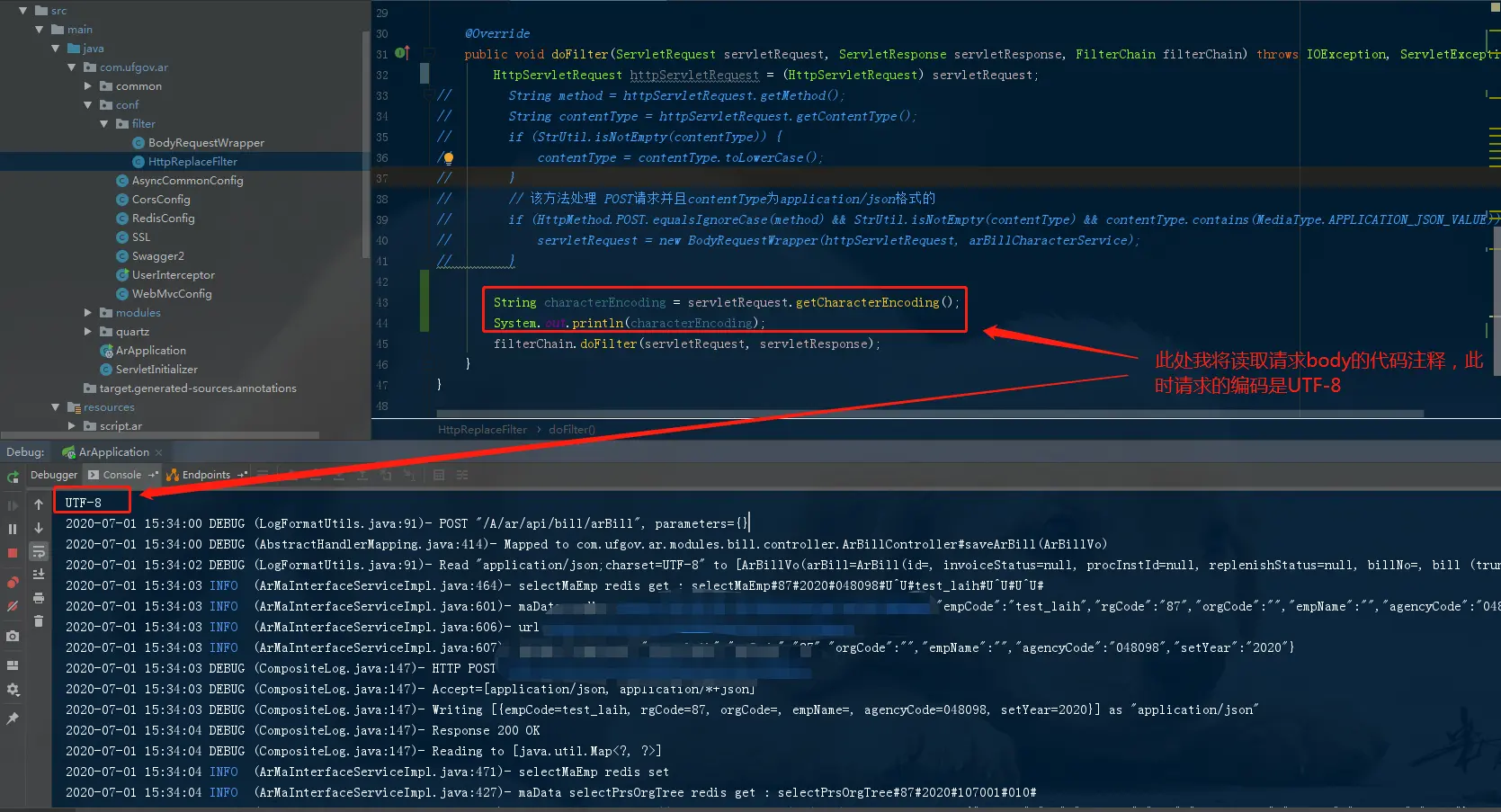This screenshot has height=812, width=1501.
Task: Clear console with trash can icon
Action: tap(39, 620)
